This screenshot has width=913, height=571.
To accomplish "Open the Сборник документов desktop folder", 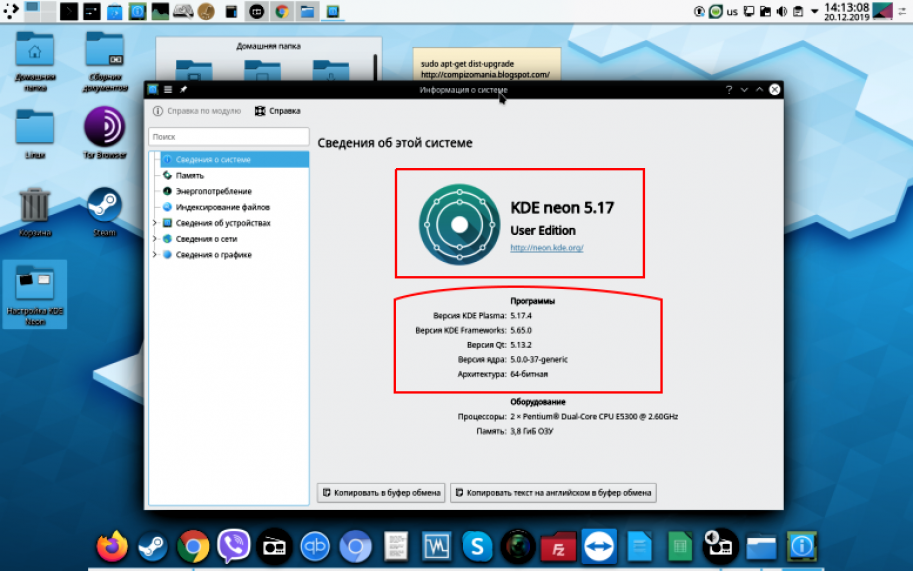I will pyautogui.click(x=105, y=61).
